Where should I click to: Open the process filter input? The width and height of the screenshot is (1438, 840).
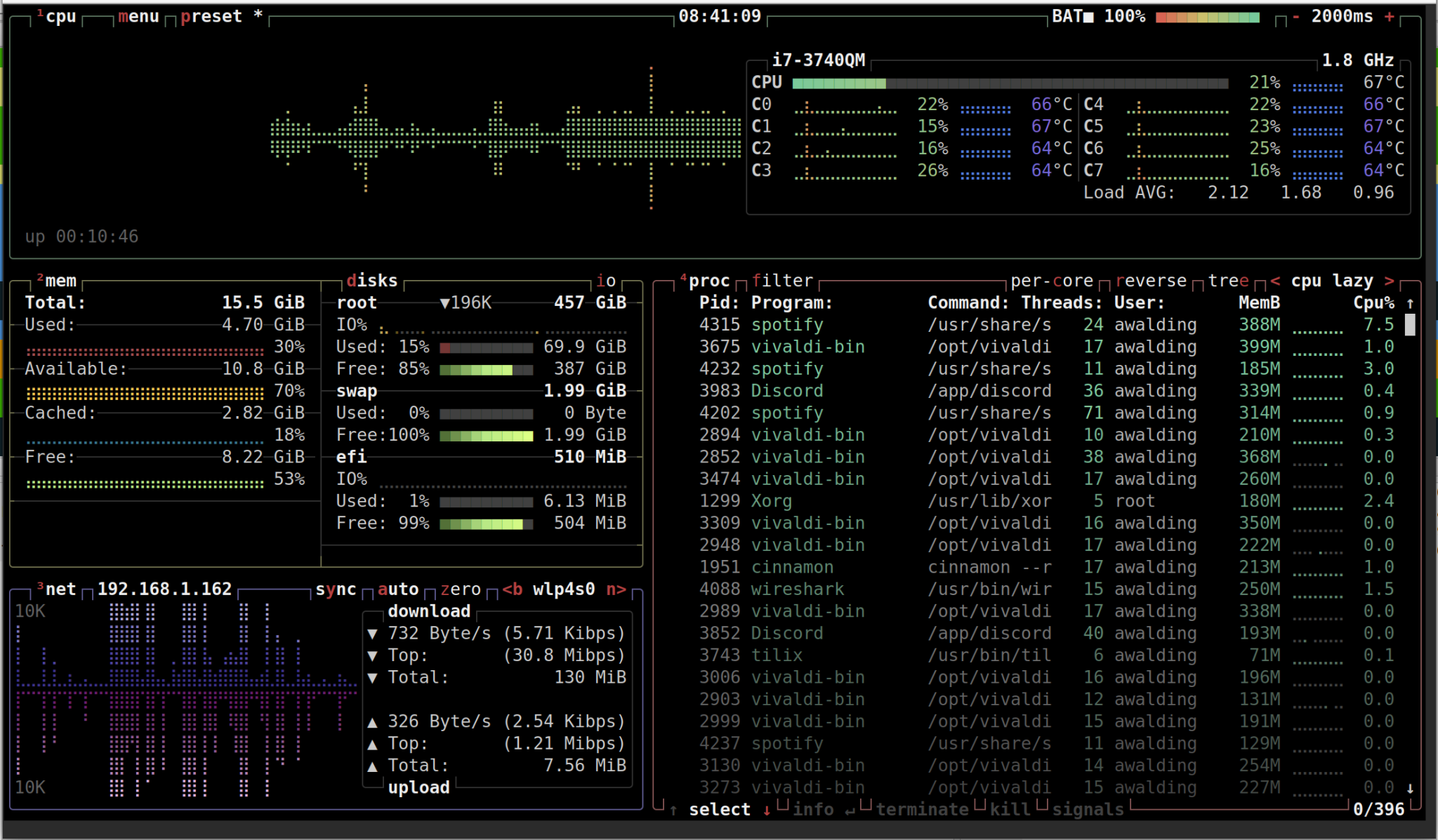pyautogui.click(x=781, y=280)
